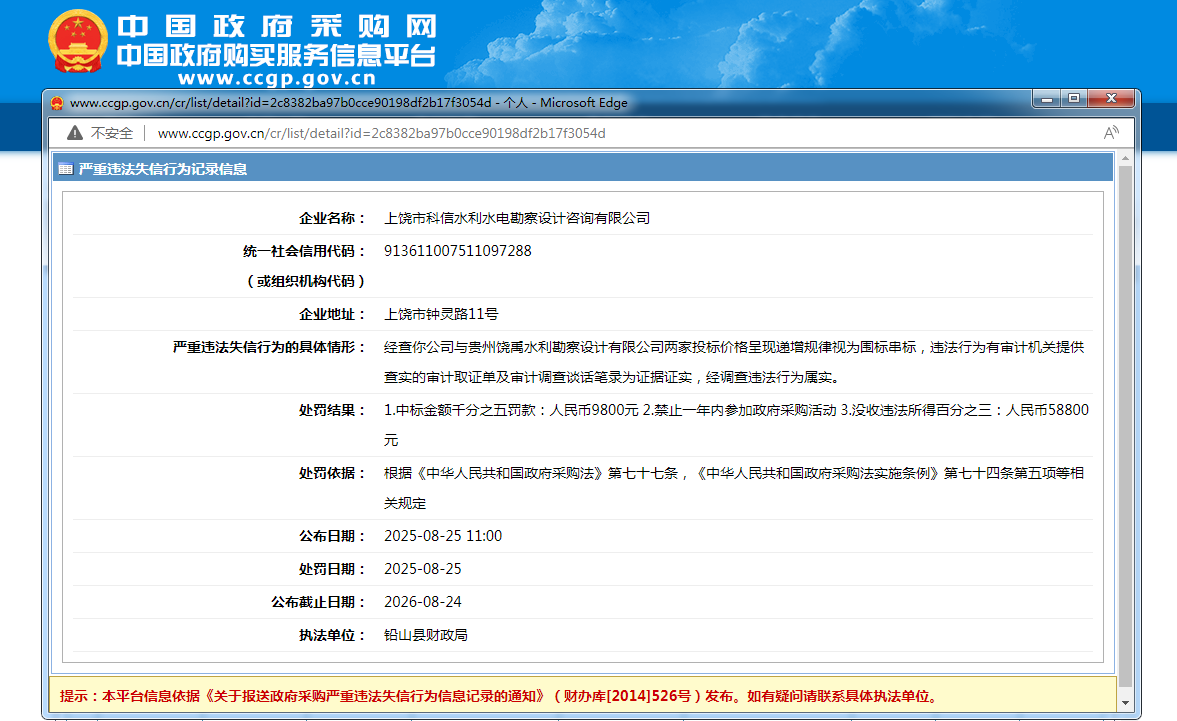This screenshot has height=721, width=1177.
Task: Click credit code 913611007511097288
Action: pos(458,251)
